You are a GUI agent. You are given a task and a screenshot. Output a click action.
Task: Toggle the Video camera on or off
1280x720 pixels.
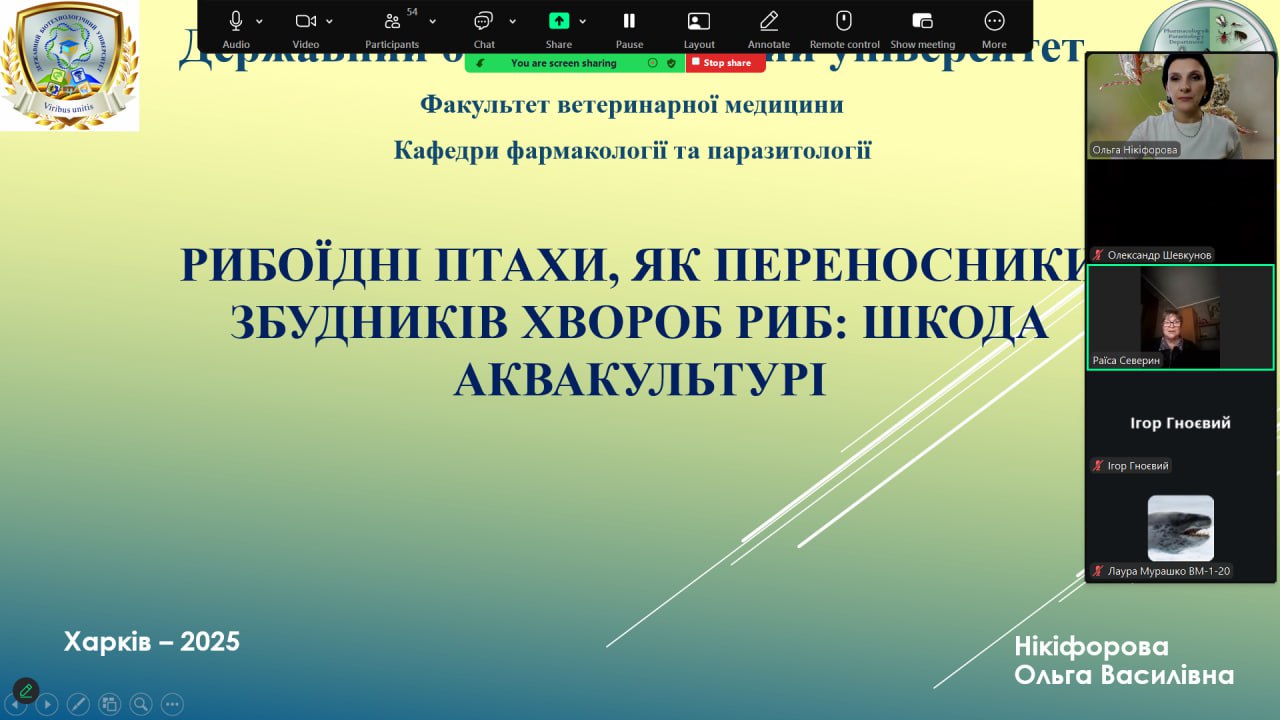(305, 21)
